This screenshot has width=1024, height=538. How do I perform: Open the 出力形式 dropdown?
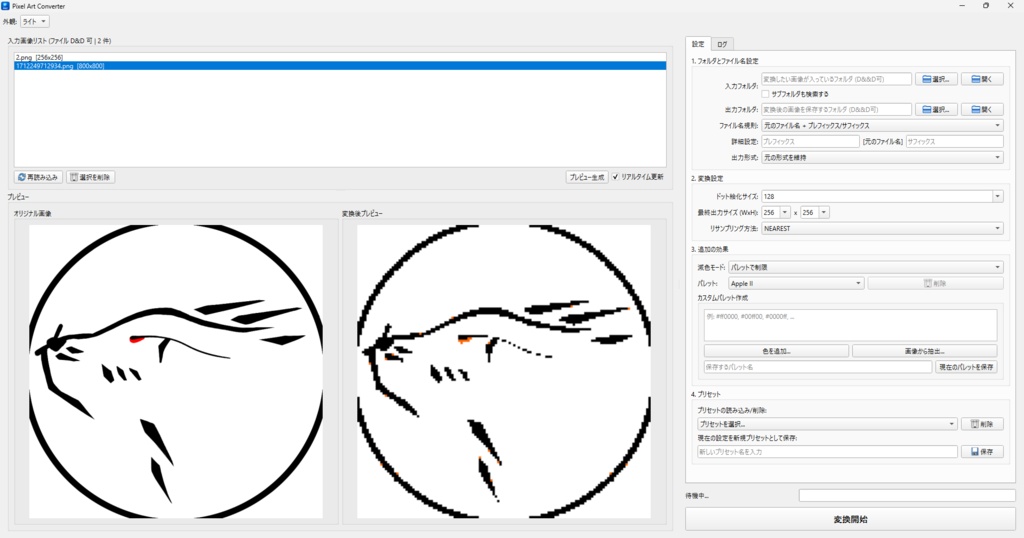[882, 157]
